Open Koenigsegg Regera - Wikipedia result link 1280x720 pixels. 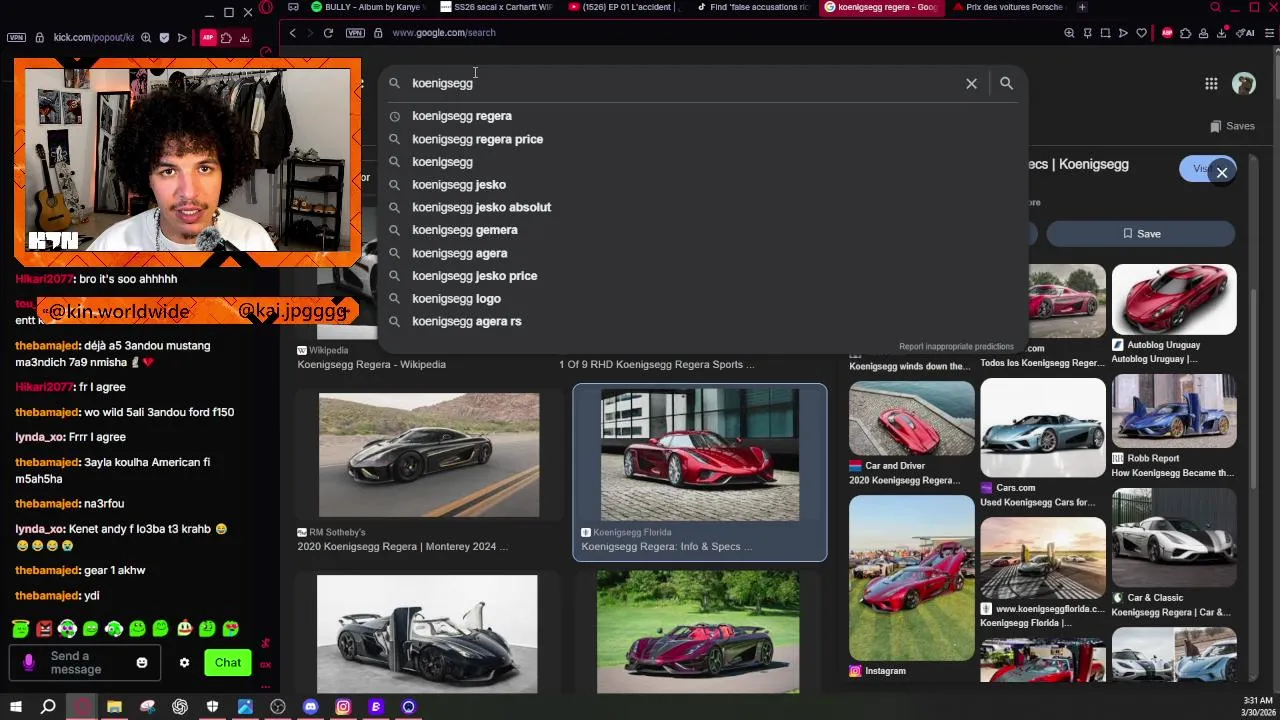point(371,365)
